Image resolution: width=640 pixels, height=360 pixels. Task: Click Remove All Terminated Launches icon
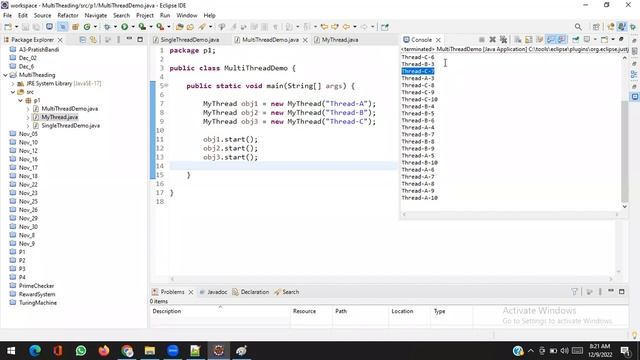[x=503, y=40]
